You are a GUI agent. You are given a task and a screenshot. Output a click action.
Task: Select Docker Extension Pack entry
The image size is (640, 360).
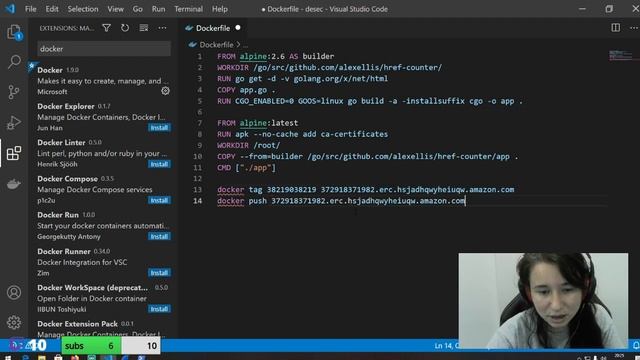coord(103,329)
